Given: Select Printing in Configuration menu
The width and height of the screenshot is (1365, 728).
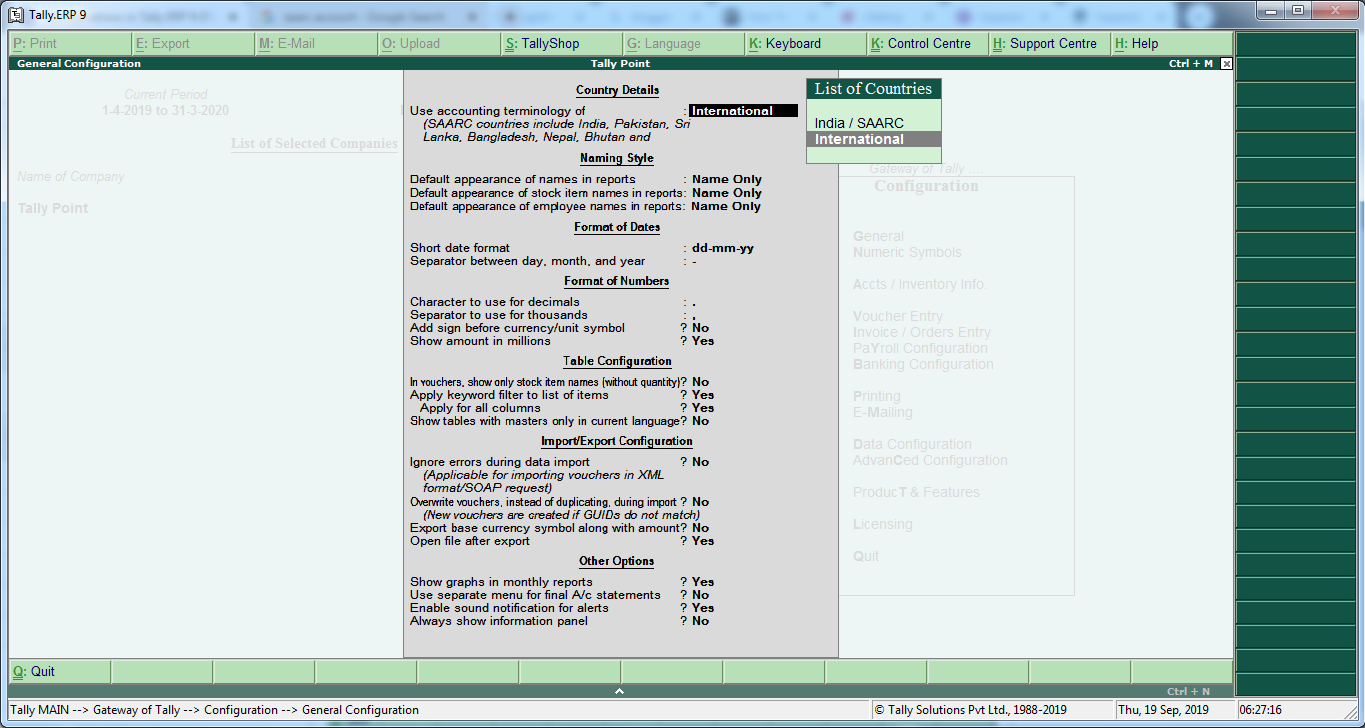Looking at the screenshot, I should (877, 397).
